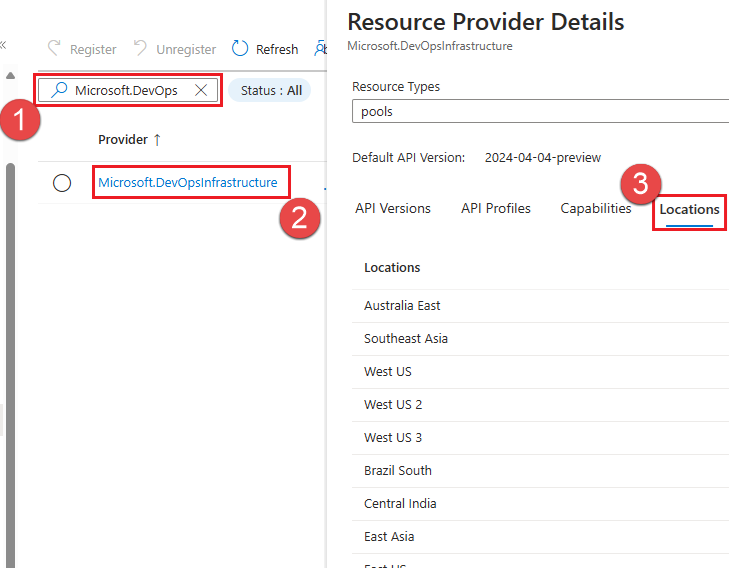This screenshot has height=568, width=730.
Task: Click the Central India location row
Action: click(x=541, y=504)
